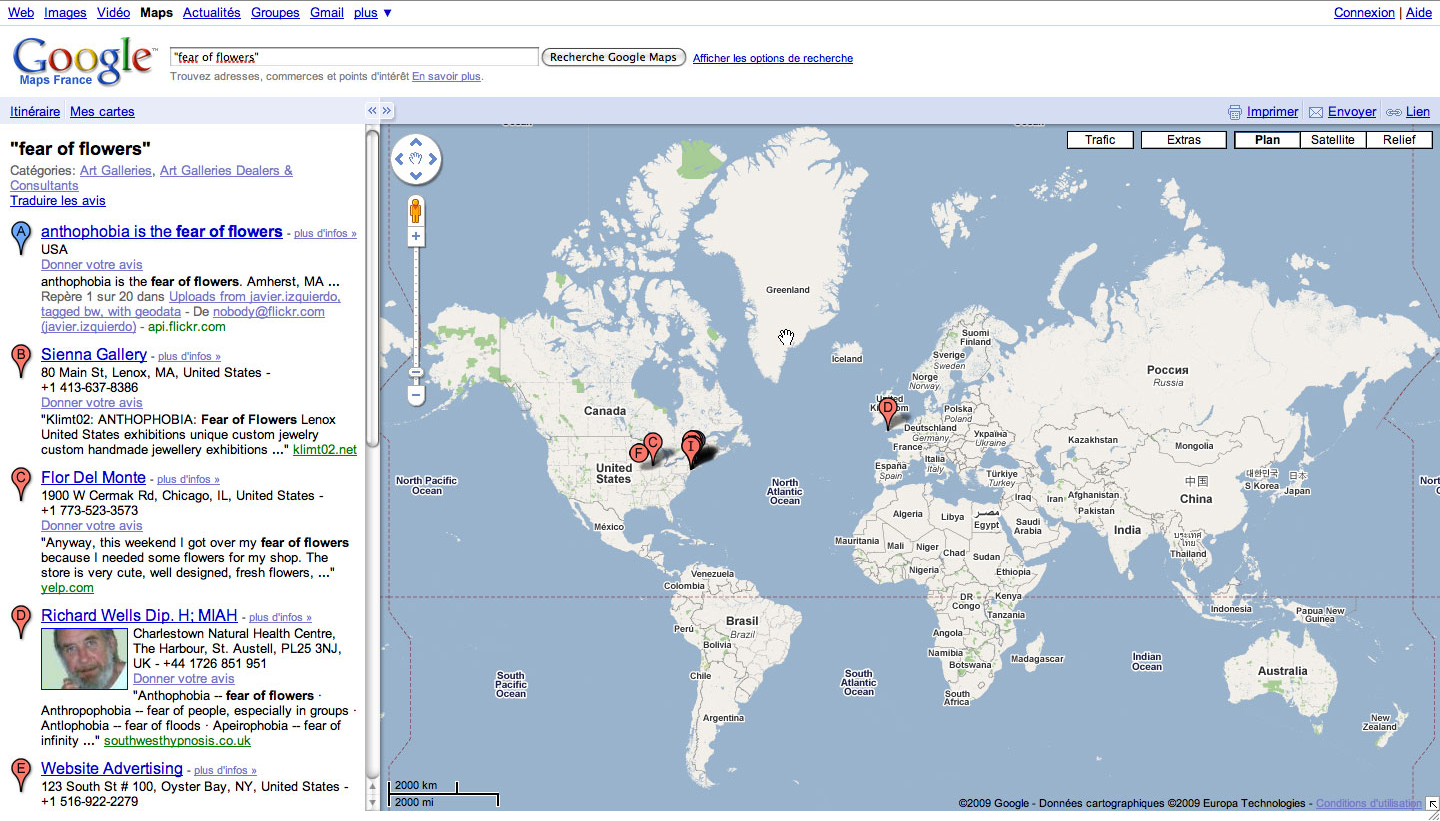The height and width of the screenshot is (821, 1440).
Task: Click the envelope icon beside Envoyer
Action: [x=1316, y=112]
